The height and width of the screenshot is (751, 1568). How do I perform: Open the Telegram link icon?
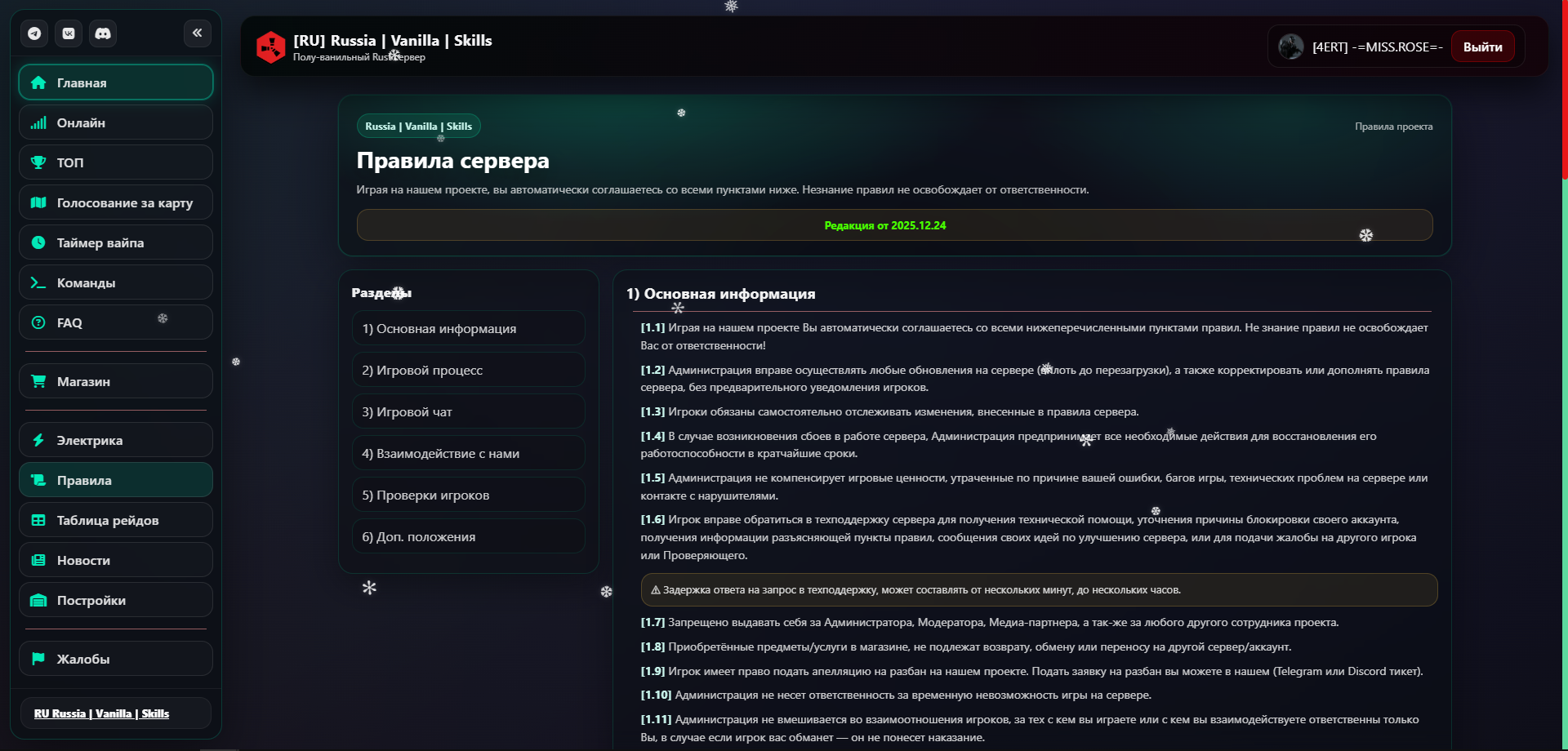point(34,33)
